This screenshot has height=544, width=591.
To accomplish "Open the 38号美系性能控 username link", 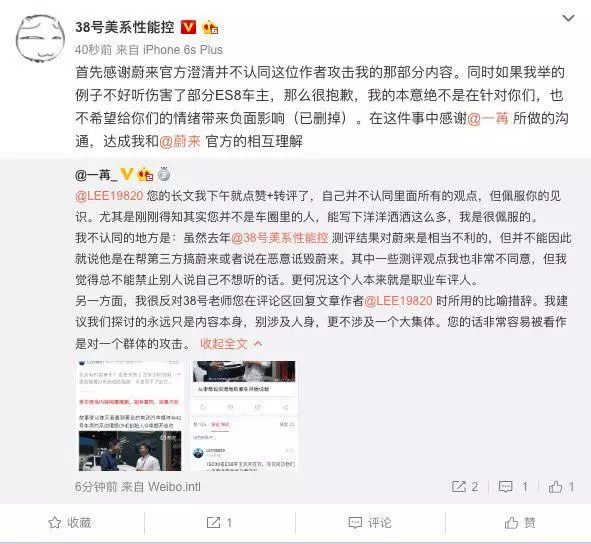I will click(125, 27).
